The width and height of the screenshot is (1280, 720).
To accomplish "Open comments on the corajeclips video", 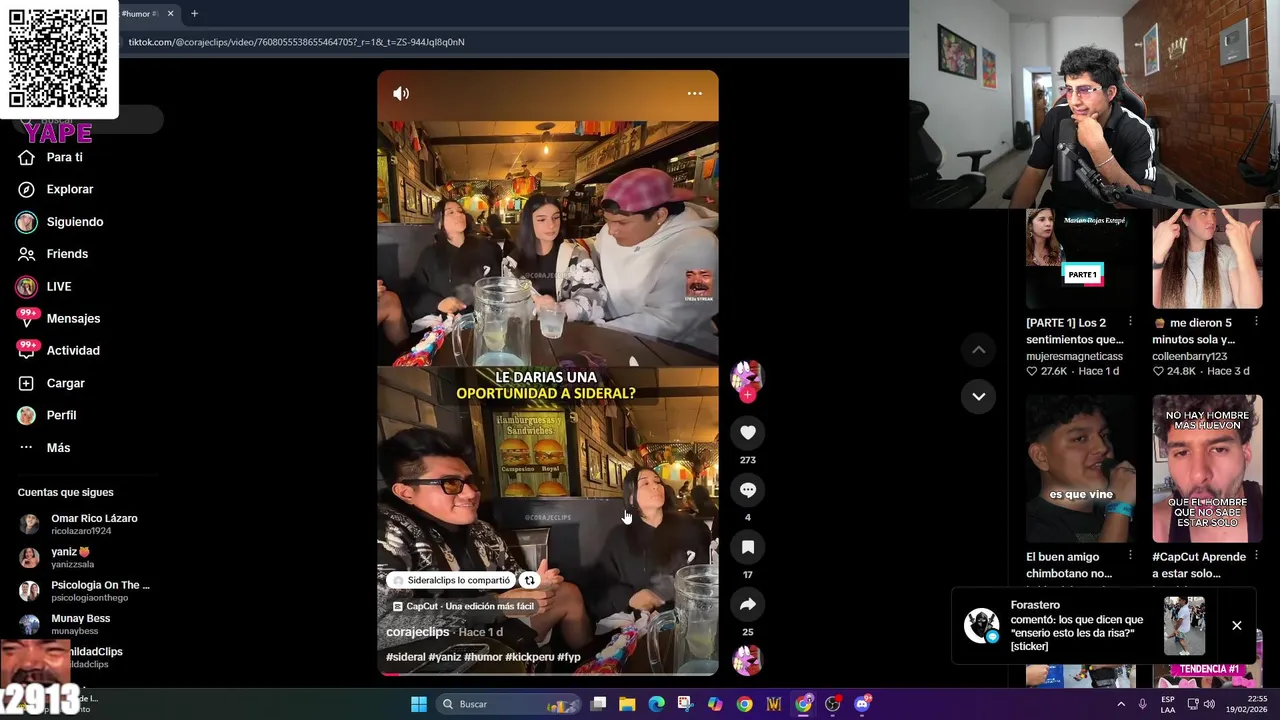I will (x=747, y=490).
